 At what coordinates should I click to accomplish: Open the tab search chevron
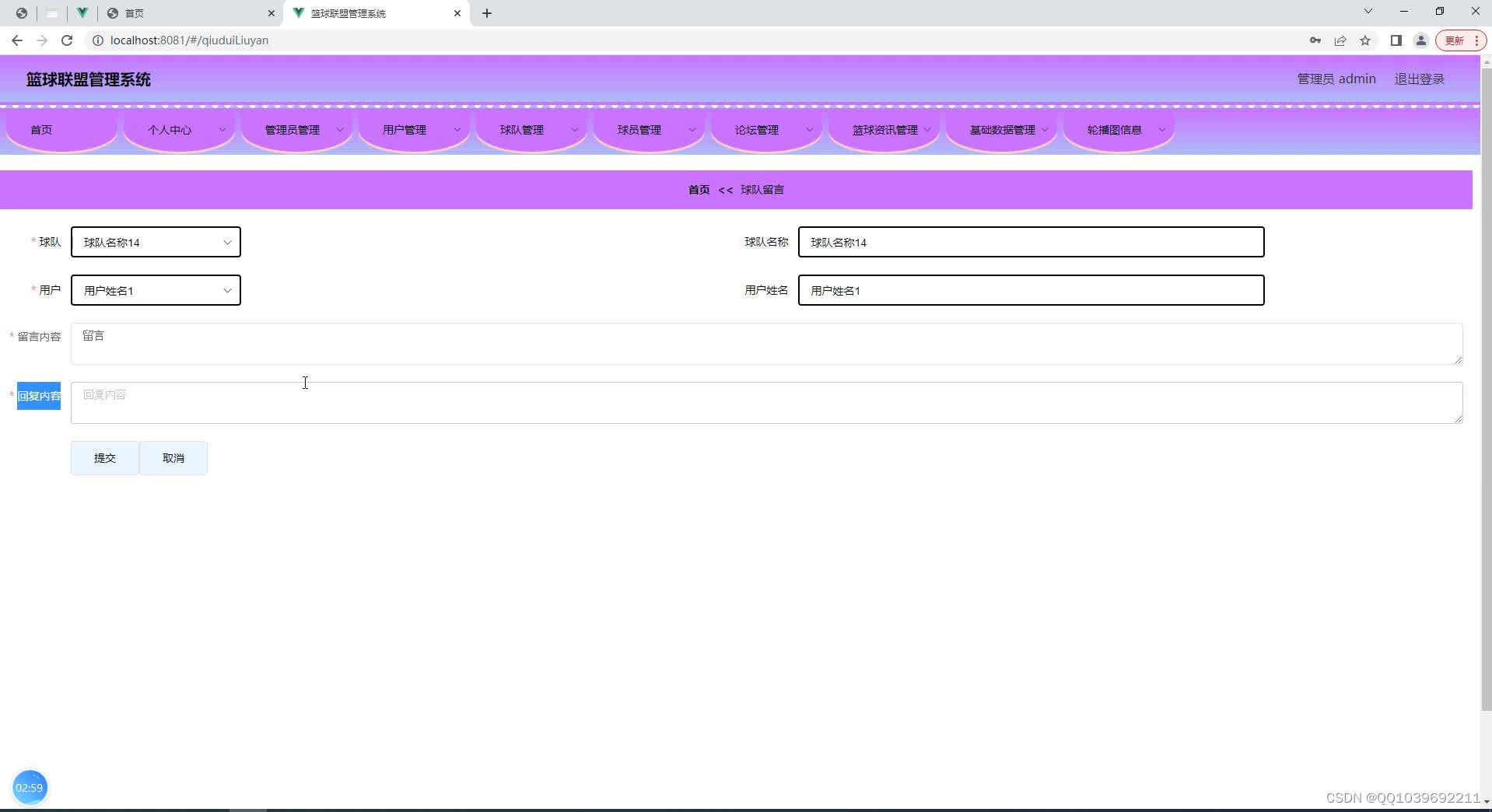coord(1368,12)
